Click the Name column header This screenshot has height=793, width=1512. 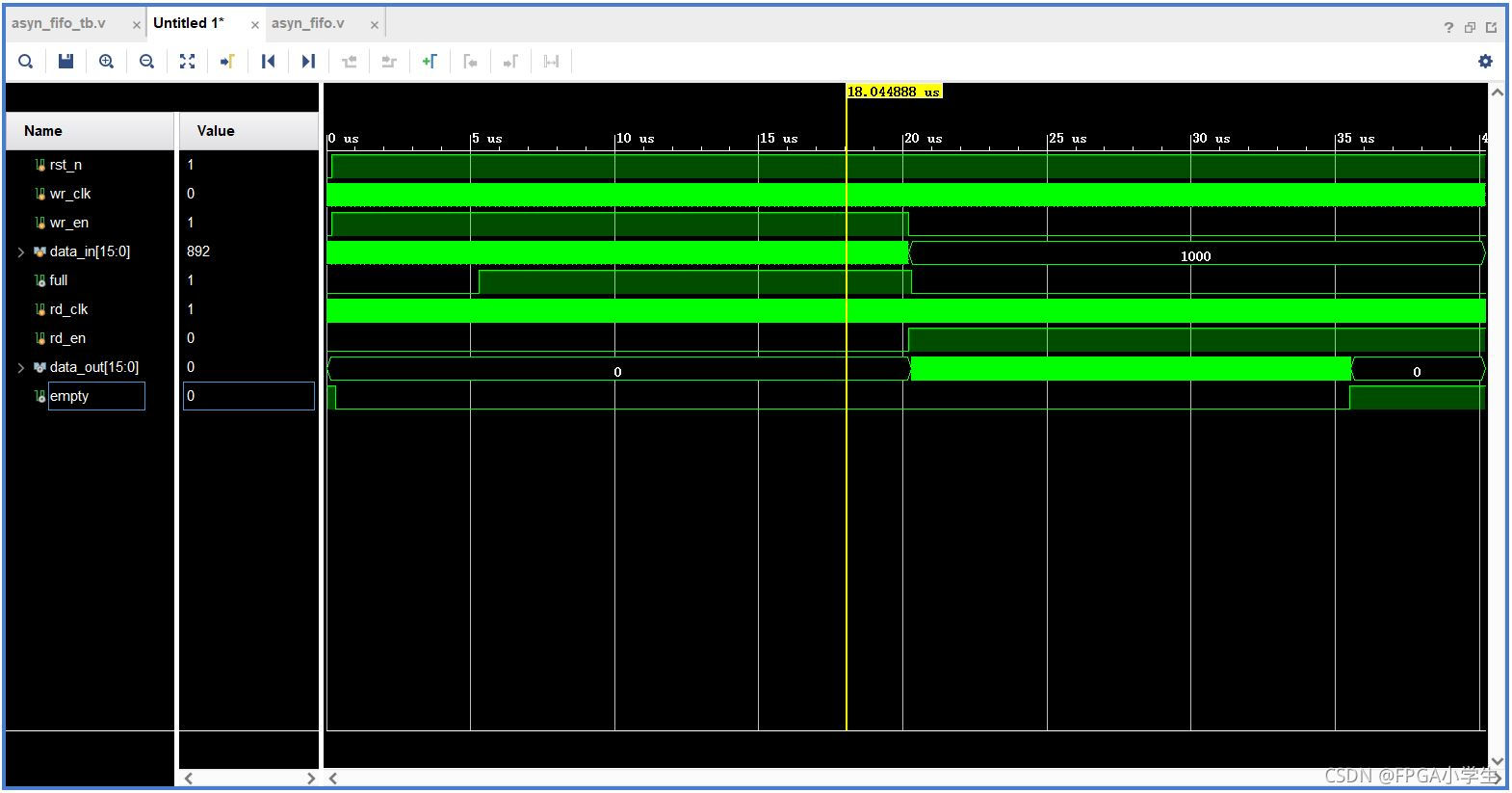91,131
